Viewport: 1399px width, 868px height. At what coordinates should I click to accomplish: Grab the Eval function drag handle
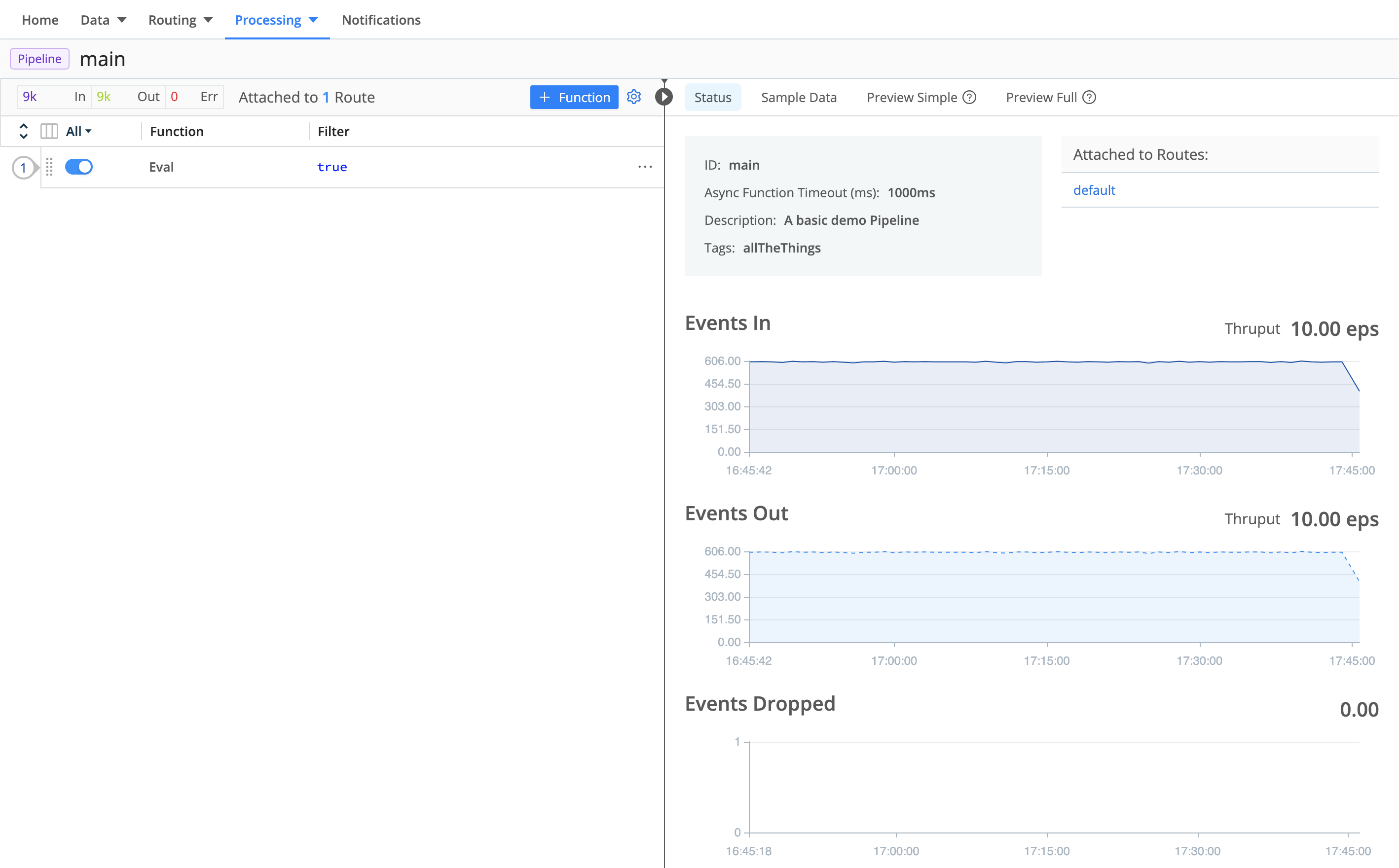49,167
